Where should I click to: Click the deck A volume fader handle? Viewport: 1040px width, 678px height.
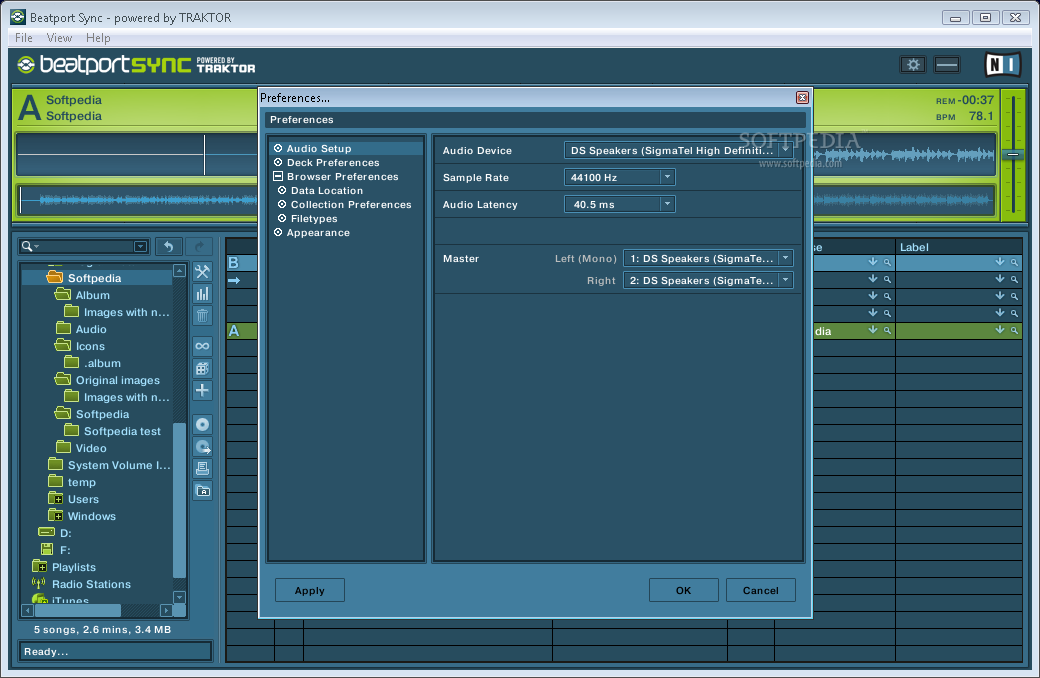(1013, 155)
